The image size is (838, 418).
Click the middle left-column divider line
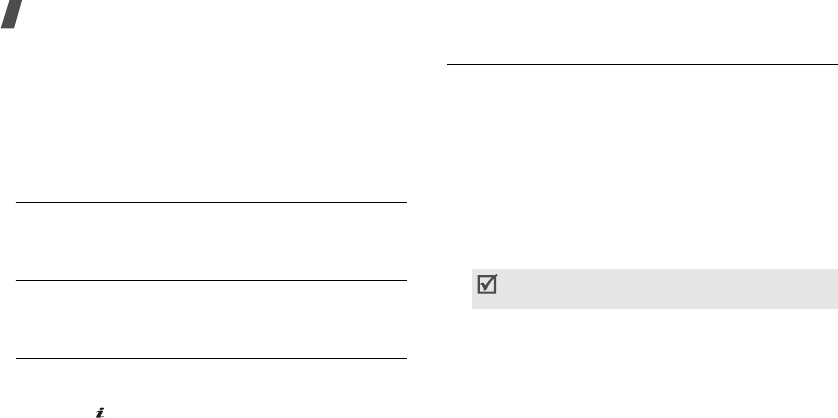coord(212,280)
